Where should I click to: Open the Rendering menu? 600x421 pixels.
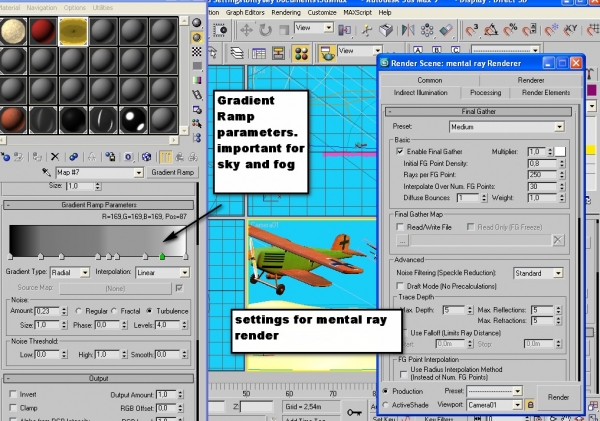286,12
